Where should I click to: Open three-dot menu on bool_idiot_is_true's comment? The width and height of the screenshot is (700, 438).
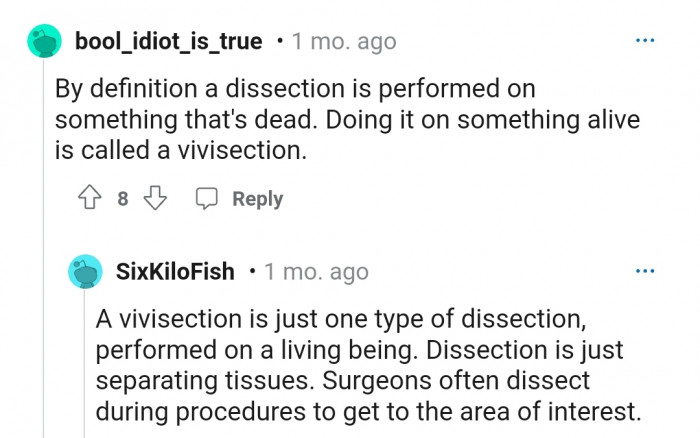(645, 41)
